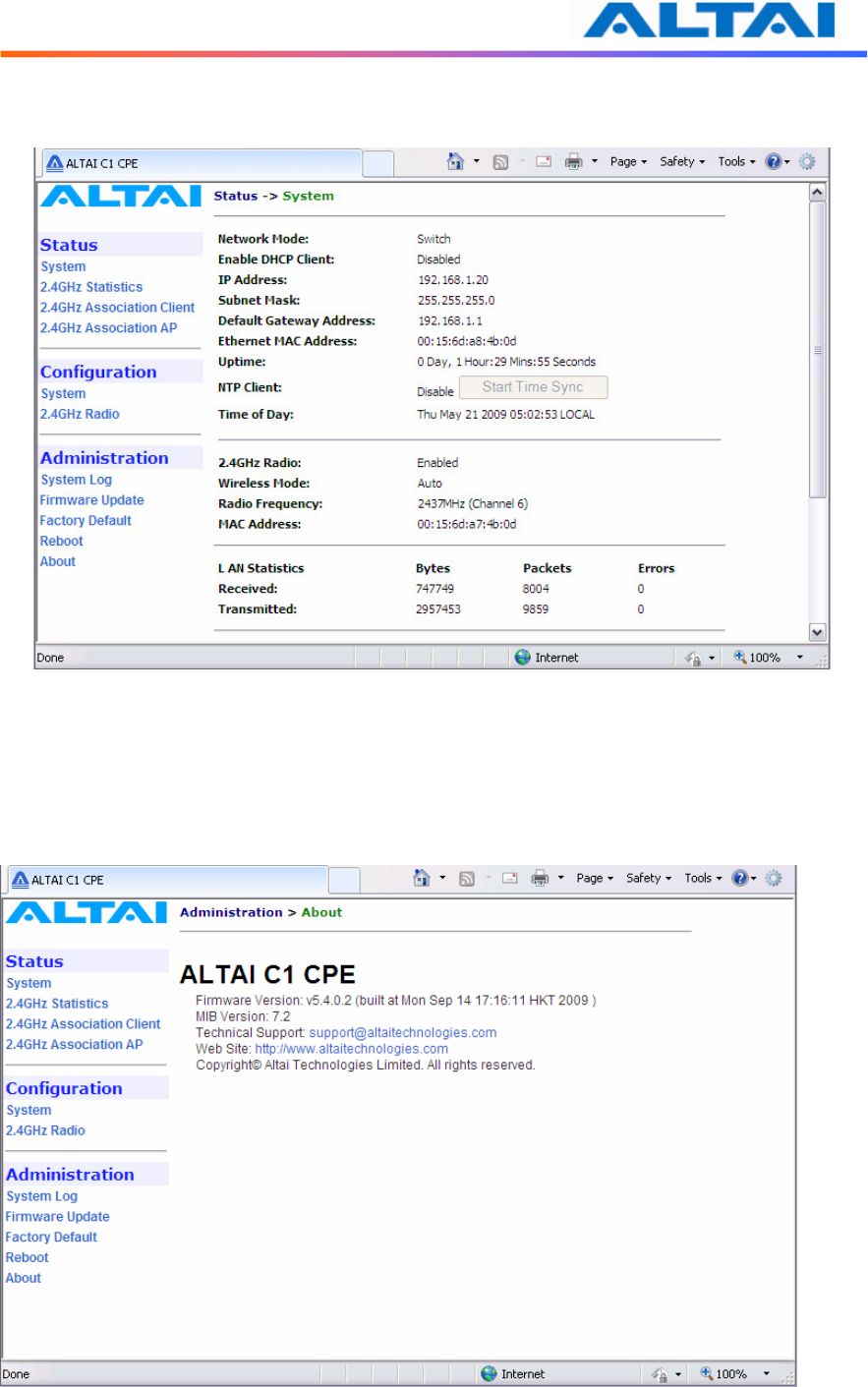Open Home dropdown arrow in upper toolbar
868x1387 pixels.
pyautogui.click(x=477, y=161)
